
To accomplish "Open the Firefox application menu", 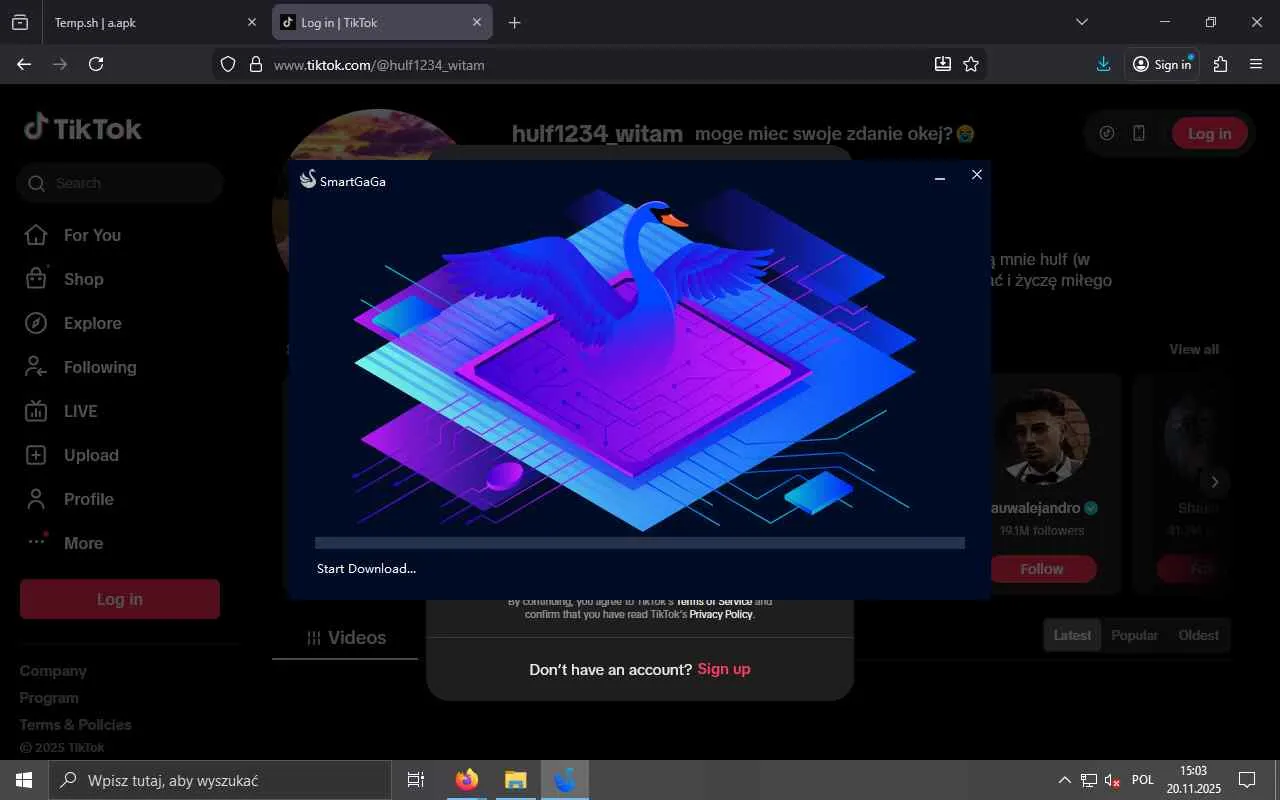I will point(1256,64).
